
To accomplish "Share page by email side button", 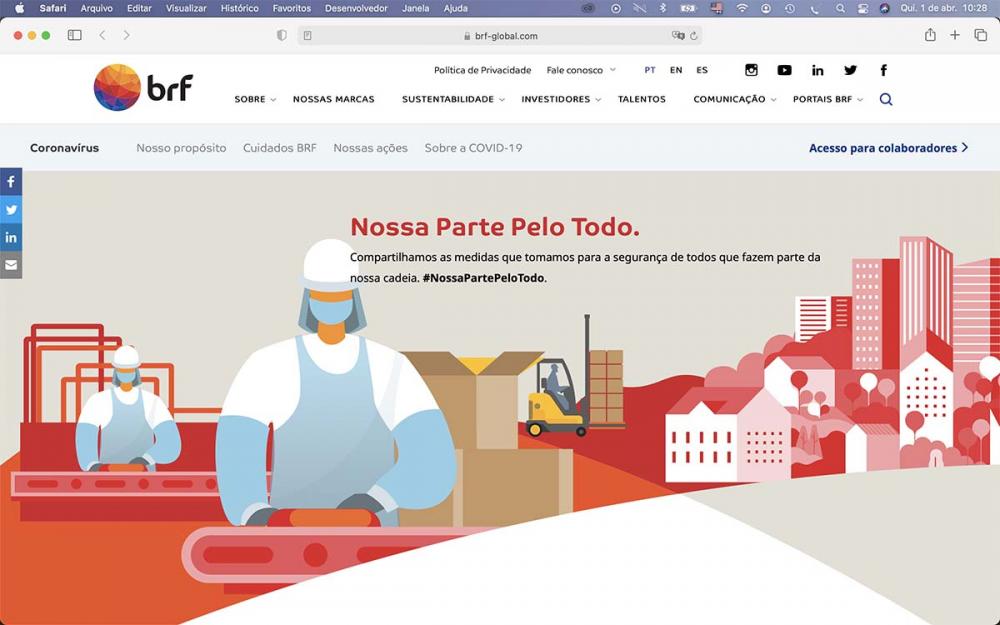I will tap(11, 265).
